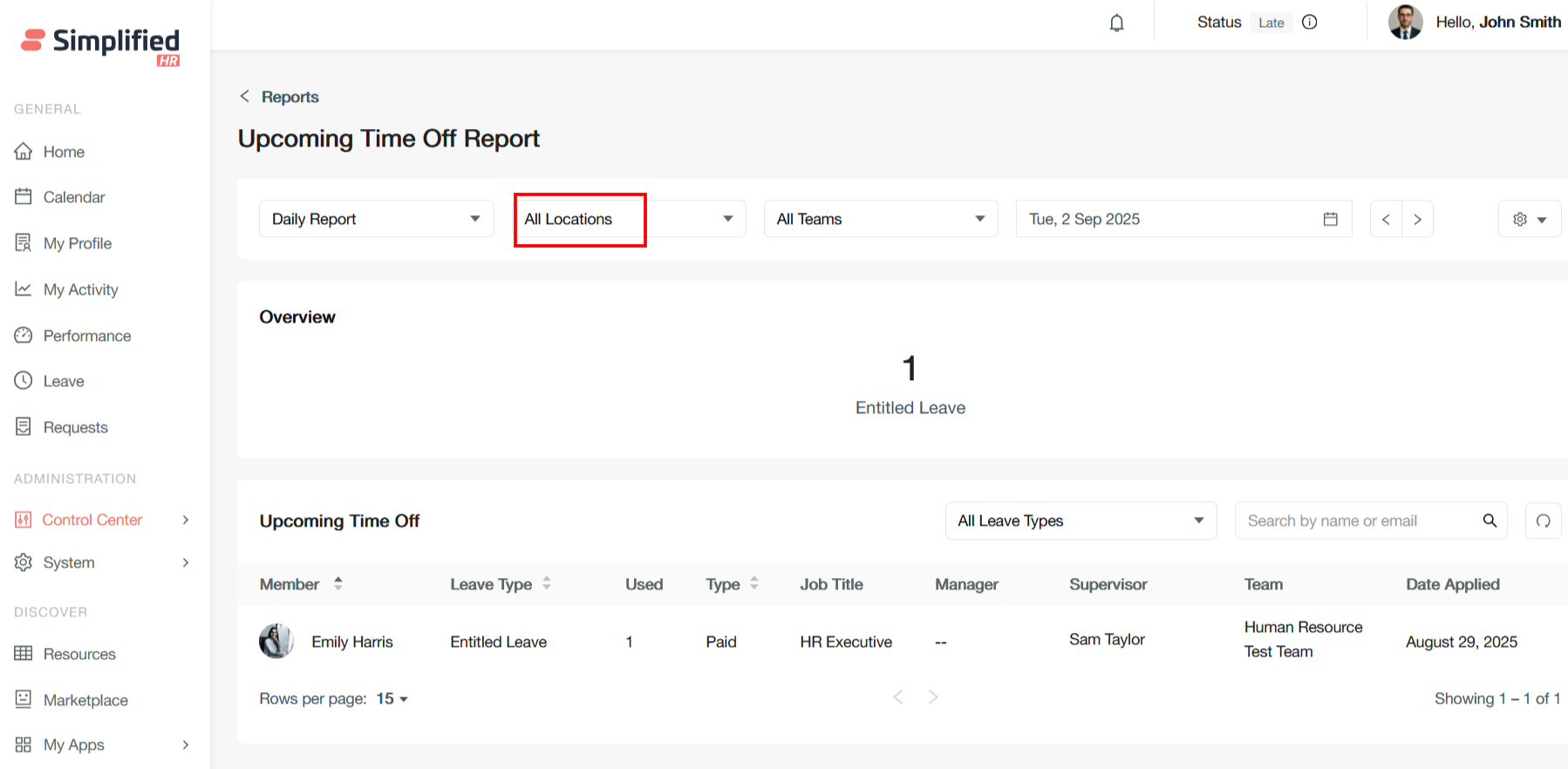This screenshot has width=1568, height=769.
Task: Expand the All Leave Types dropdown
Action: pyautogui.click(x=1080, y=521)
